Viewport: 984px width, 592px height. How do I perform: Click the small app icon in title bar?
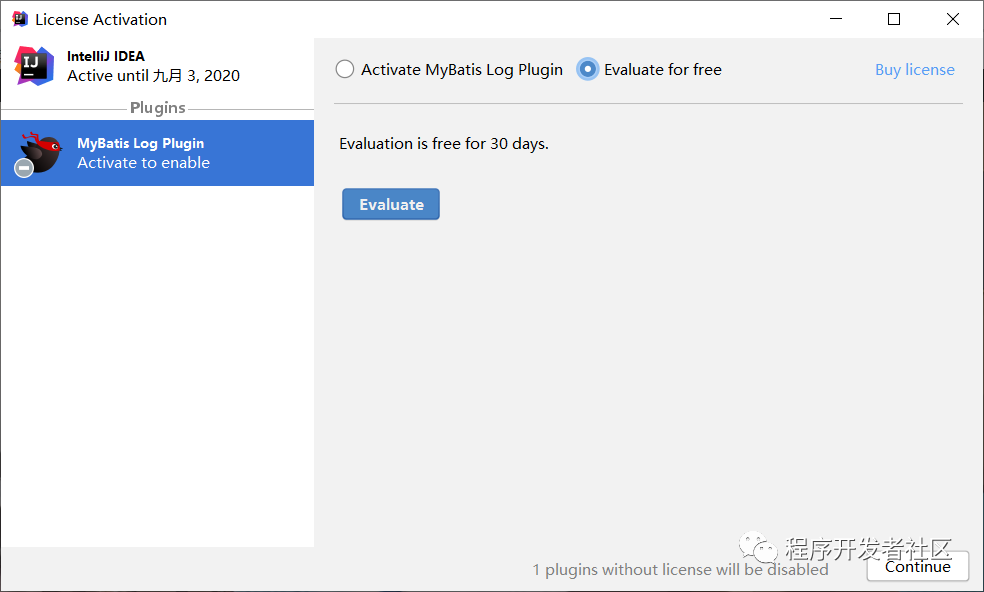point(19,19)
